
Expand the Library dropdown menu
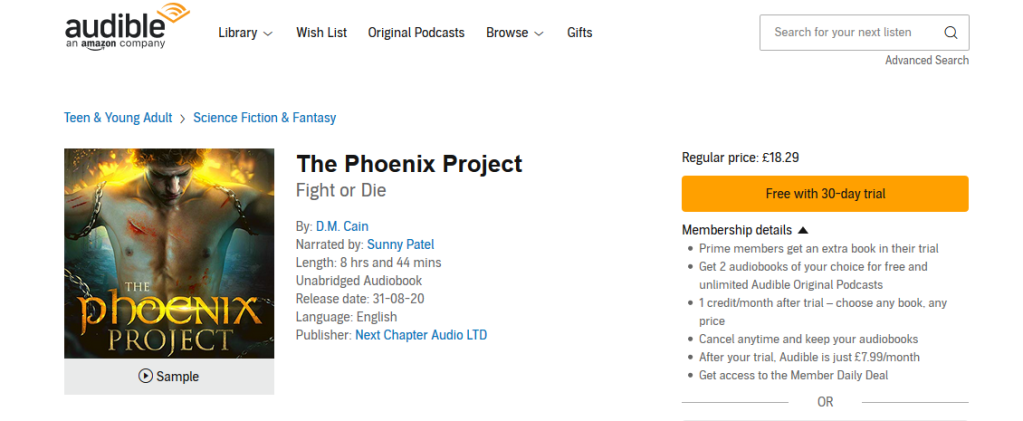pos(245,33)
